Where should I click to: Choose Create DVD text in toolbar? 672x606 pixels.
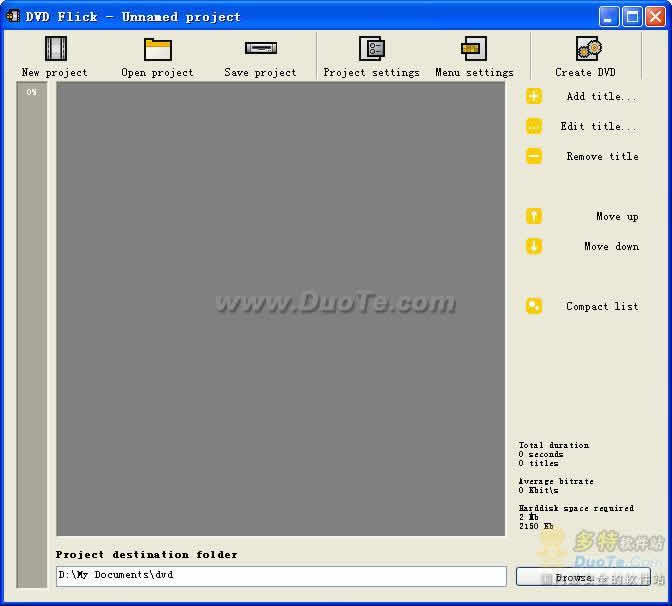click(585, 72)
